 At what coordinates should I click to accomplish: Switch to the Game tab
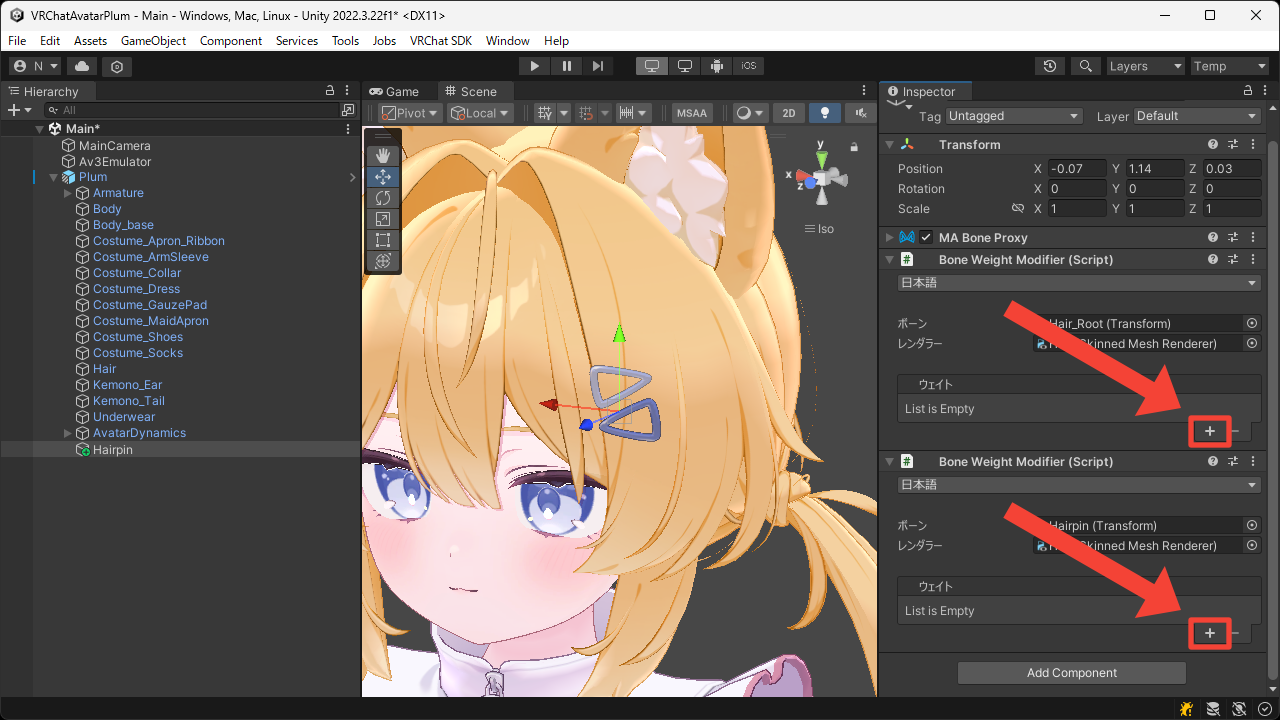[398, 90]
